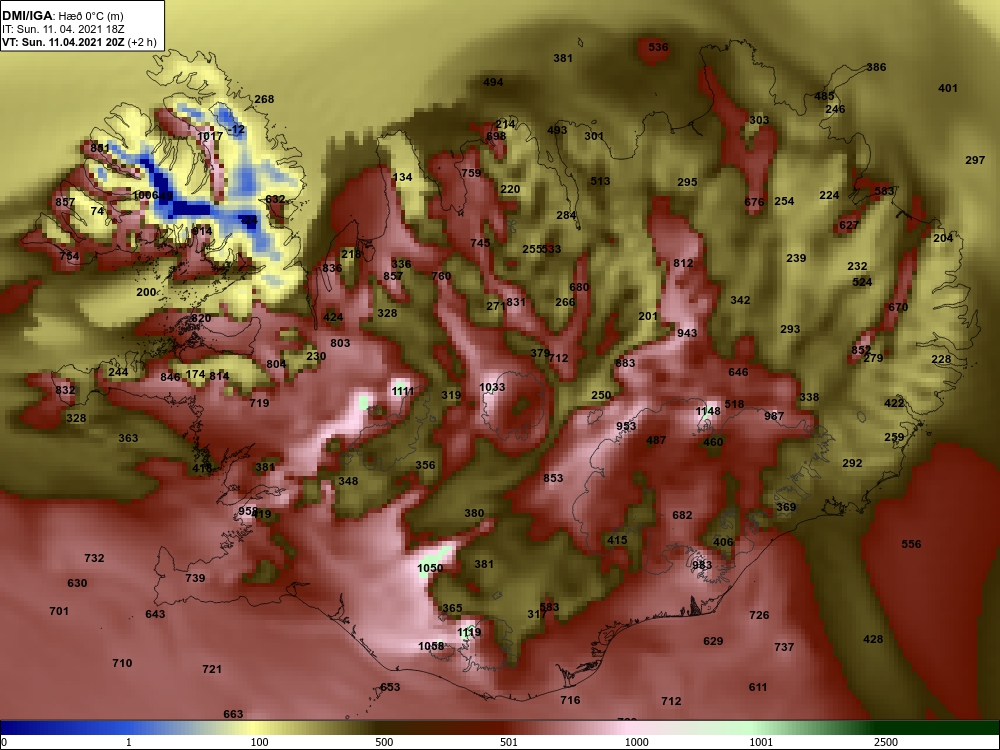
Task: Select the 987 map value
Action: coord(774,416)
